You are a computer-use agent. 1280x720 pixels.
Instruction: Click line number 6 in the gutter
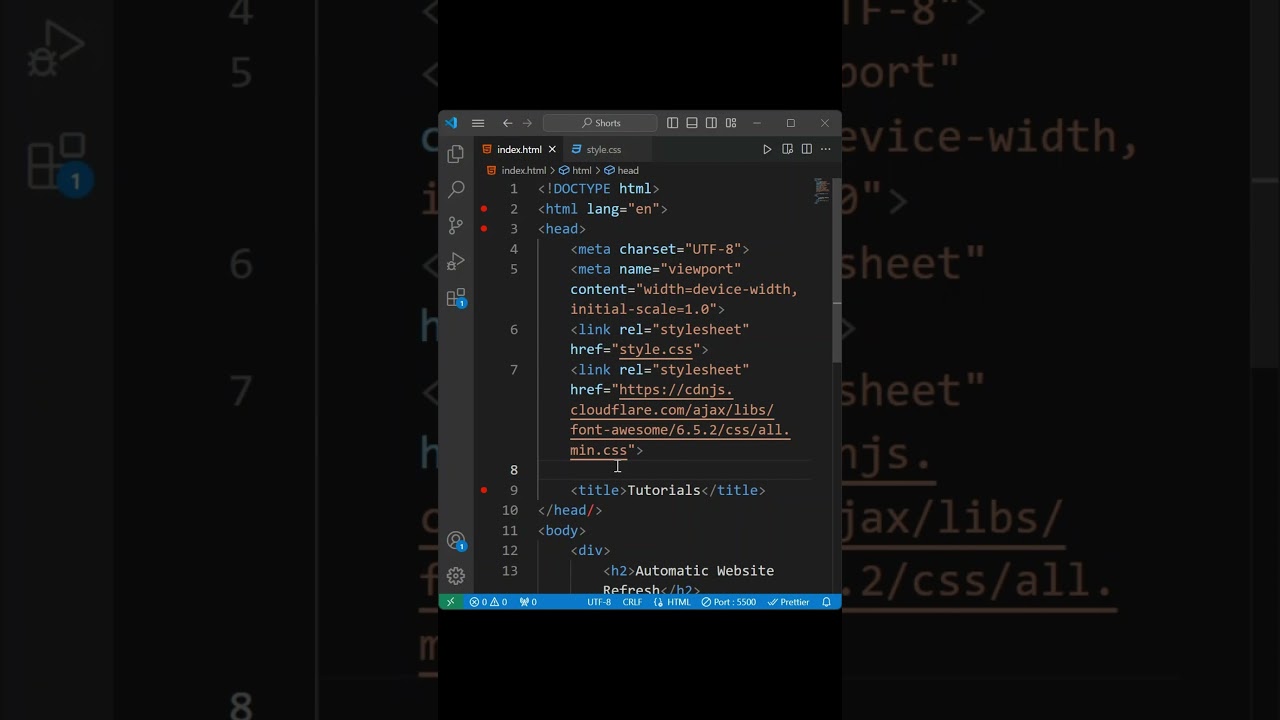[514, 329]
